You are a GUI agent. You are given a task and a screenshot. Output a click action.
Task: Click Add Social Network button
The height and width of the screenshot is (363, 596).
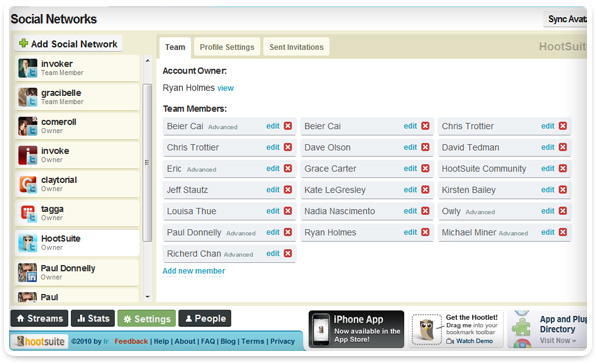pyautogui.click(x=68, y=44)
